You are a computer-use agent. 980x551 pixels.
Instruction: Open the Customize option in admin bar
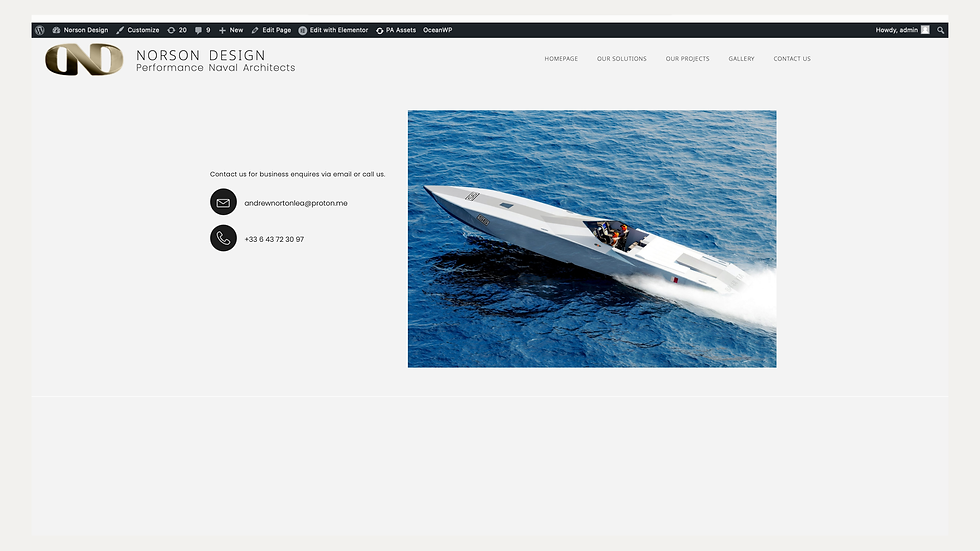(x=138, y=30)
